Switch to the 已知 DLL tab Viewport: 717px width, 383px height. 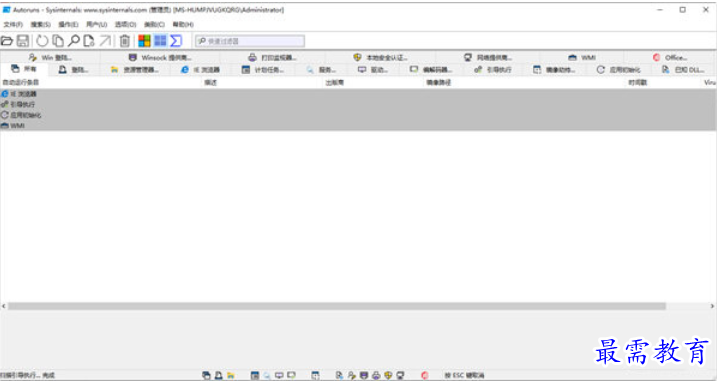pos(683,70)
